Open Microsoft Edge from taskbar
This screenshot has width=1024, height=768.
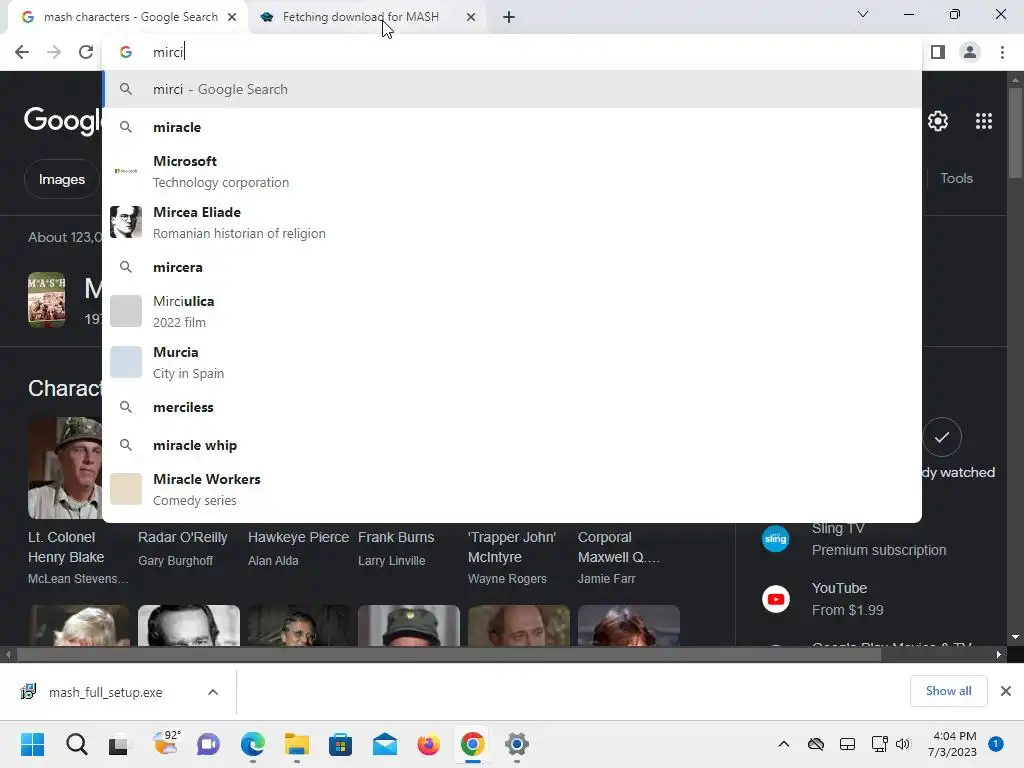[x=253, y=744]
